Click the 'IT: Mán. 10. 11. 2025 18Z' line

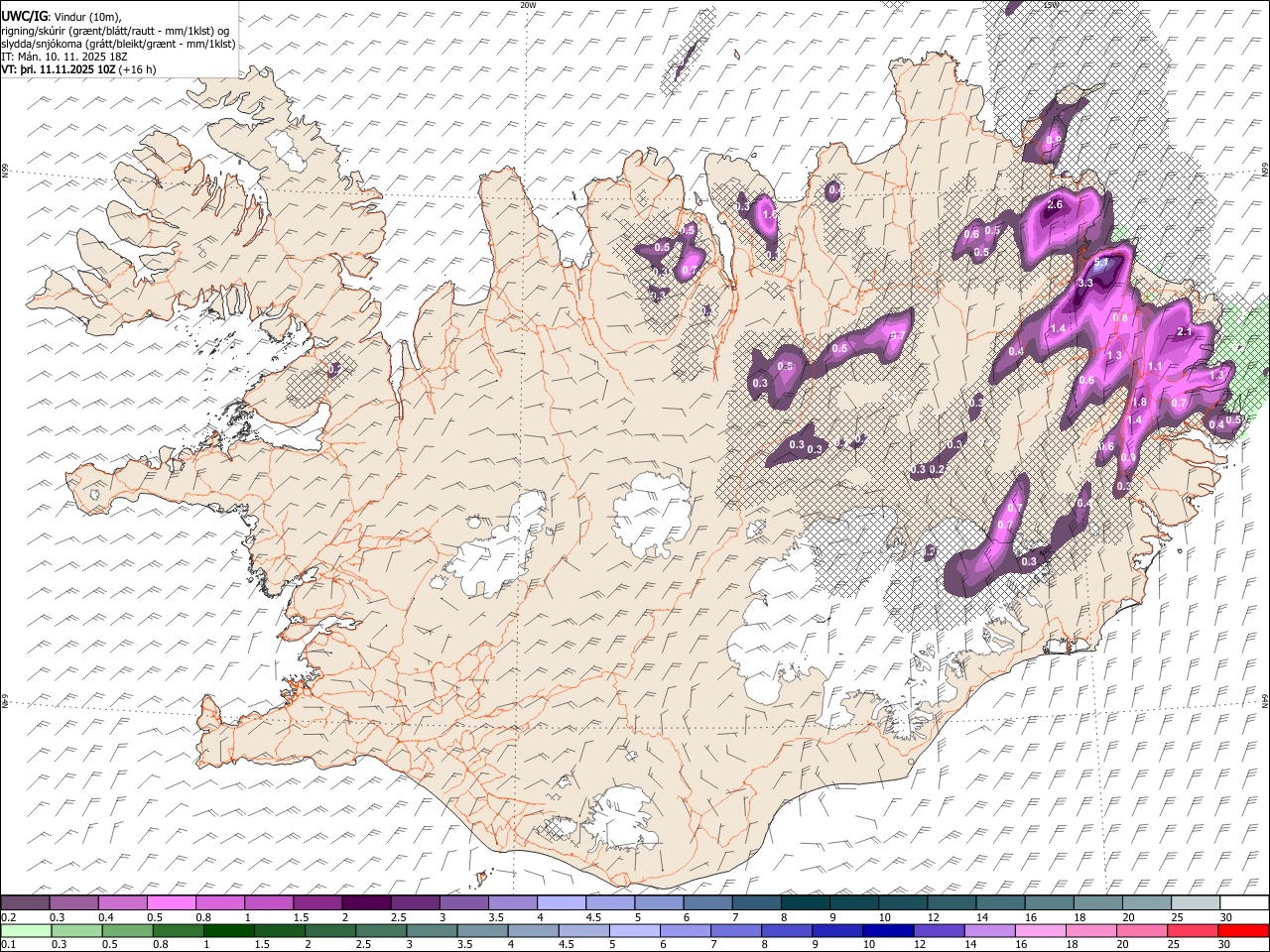[64, 57]
